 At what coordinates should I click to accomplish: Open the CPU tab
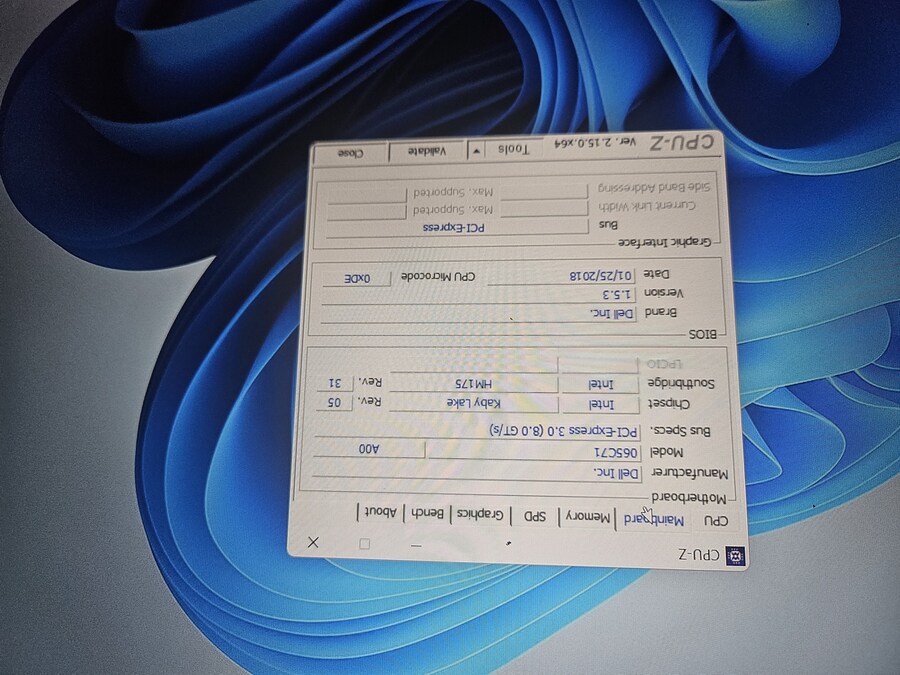click(x=715, y=521)
